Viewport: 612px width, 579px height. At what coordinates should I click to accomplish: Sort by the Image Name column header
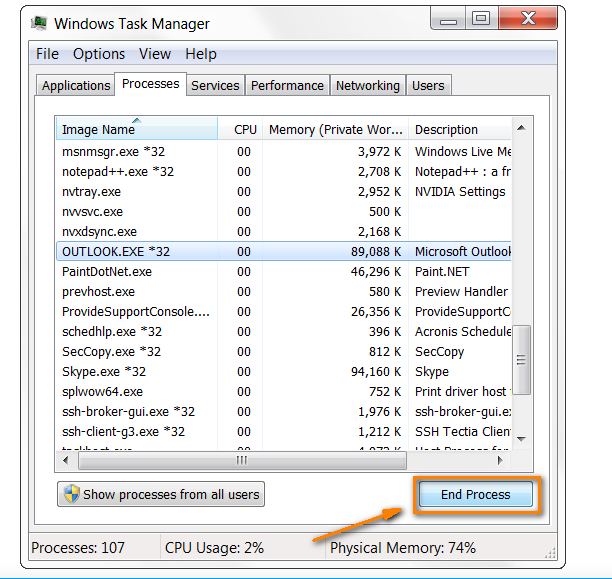(x=137, y=128)
